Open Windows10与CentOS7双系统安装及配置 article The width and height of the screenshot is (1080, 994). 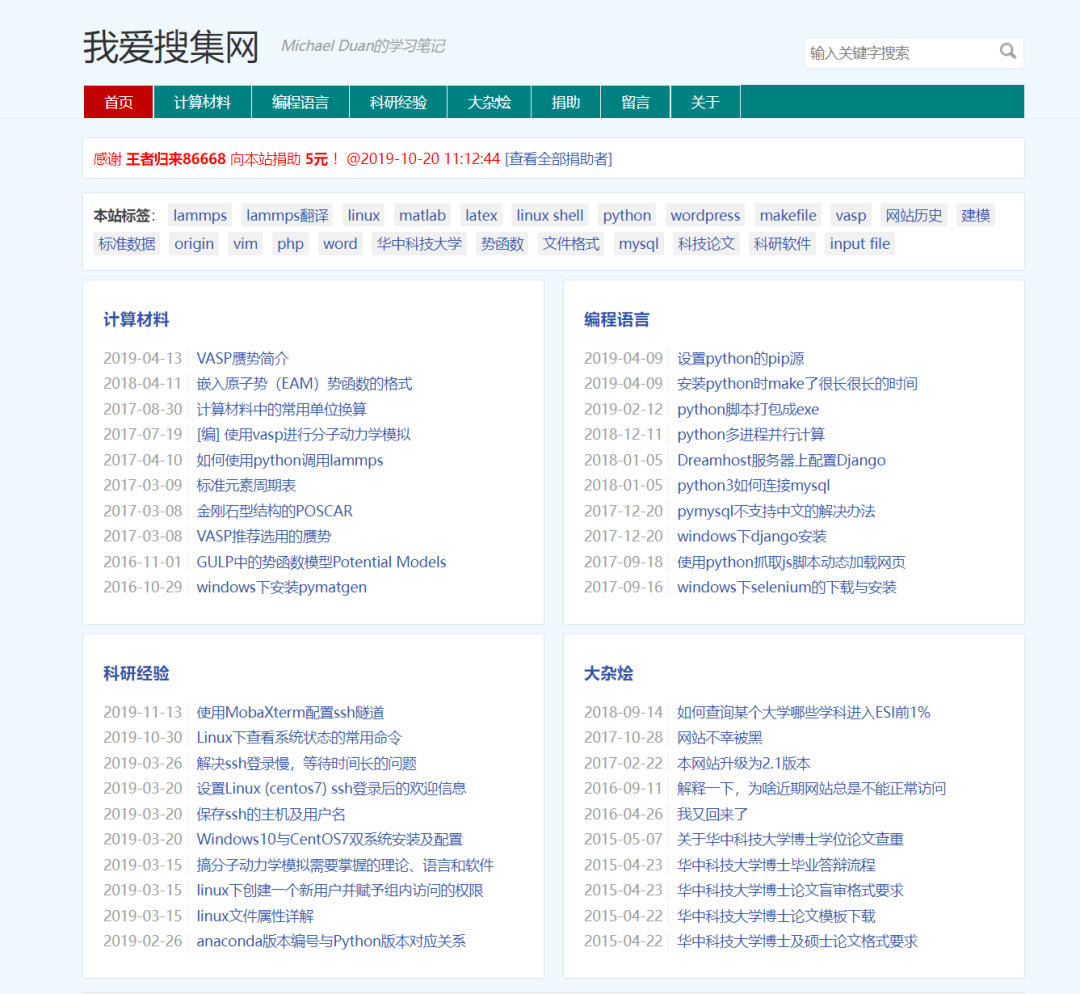(329, 839)
